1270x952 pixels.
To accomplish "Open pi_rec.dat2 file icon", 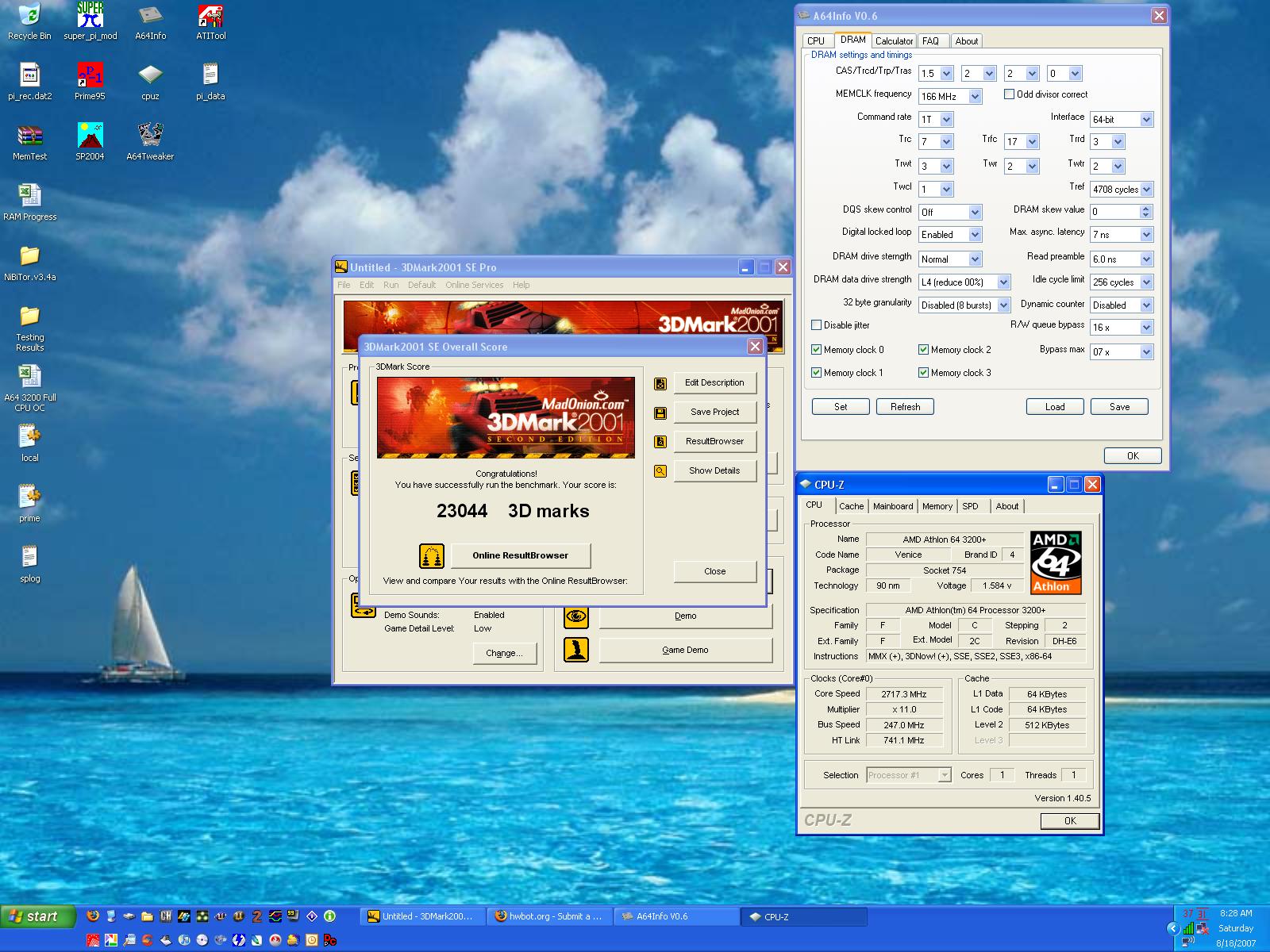I will click(x=29, y=82).
